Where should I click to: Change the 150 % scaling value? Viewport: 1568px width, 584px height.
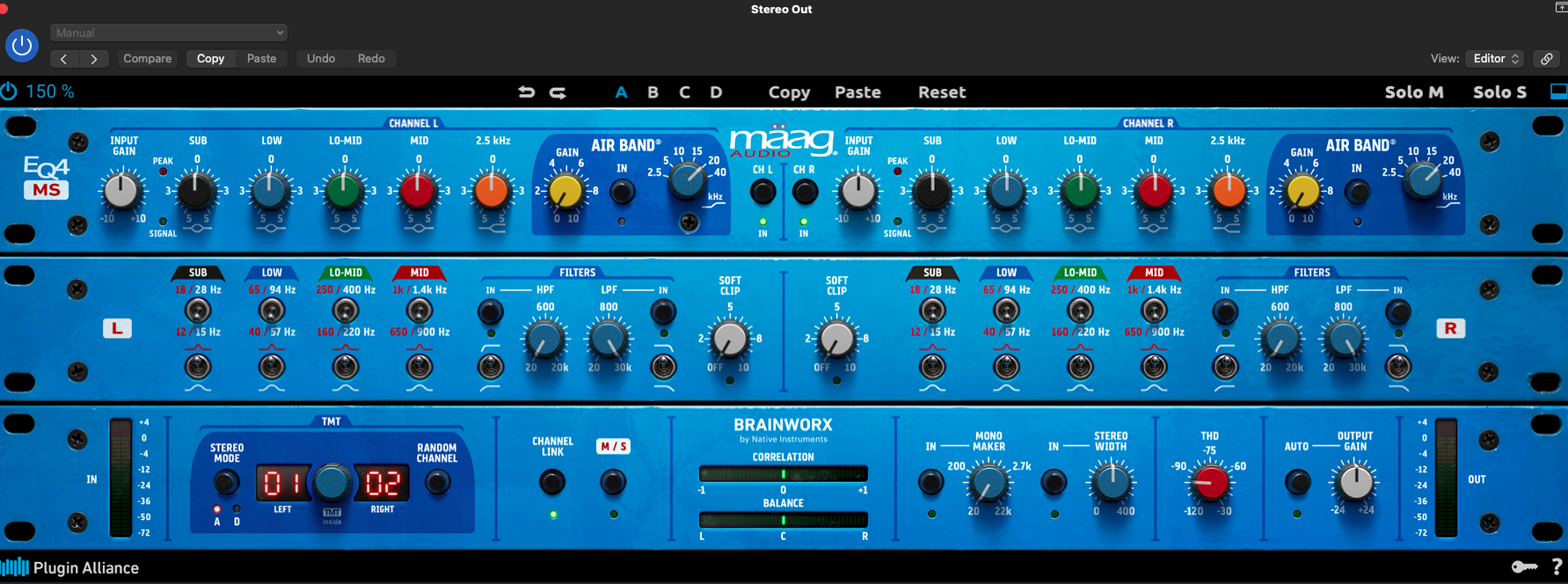[x=50, y=91]
